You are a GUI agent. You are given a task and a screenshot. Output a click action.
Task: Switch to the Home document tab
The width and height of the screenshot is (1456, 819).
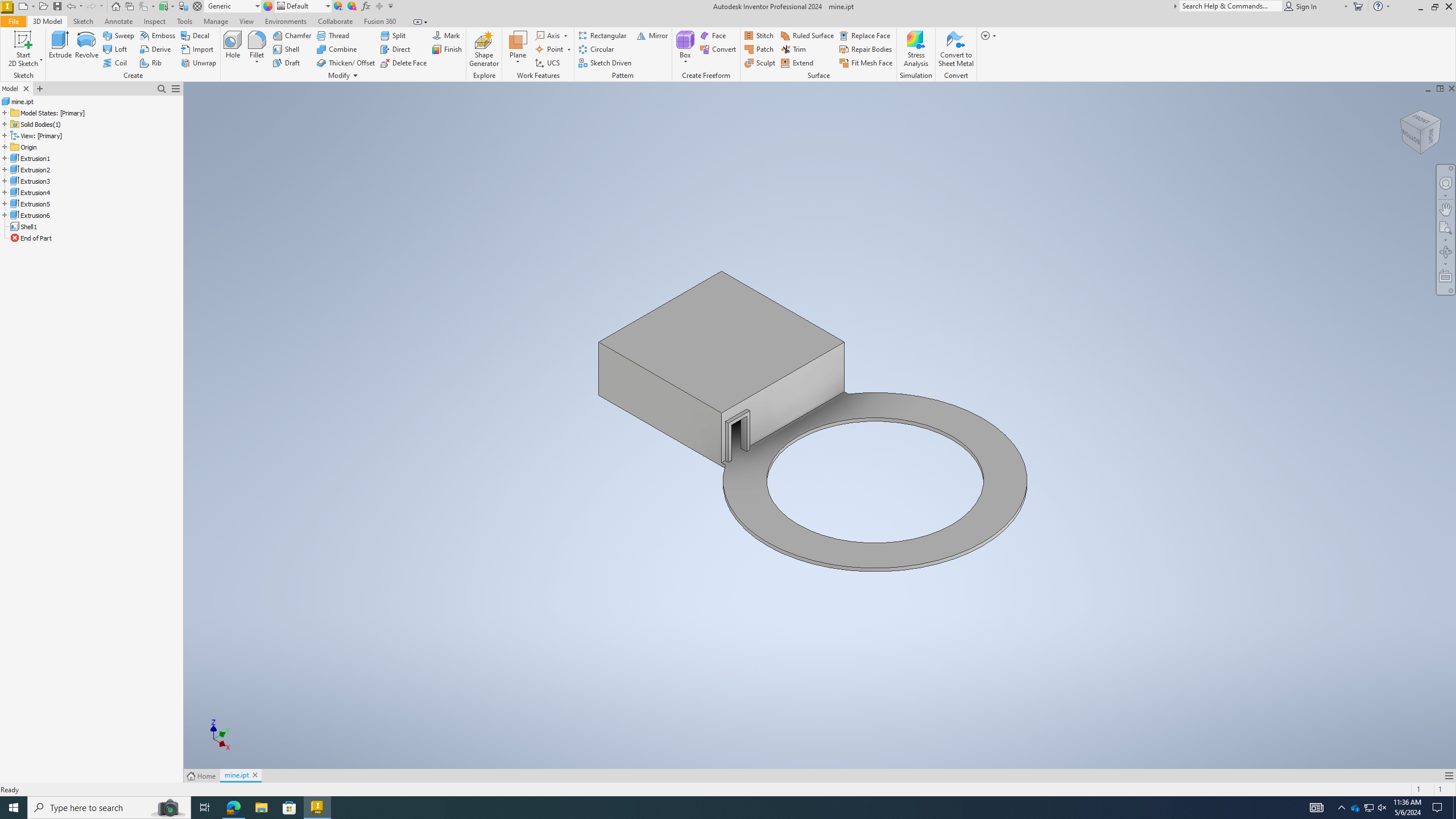[x=201, y=776]
